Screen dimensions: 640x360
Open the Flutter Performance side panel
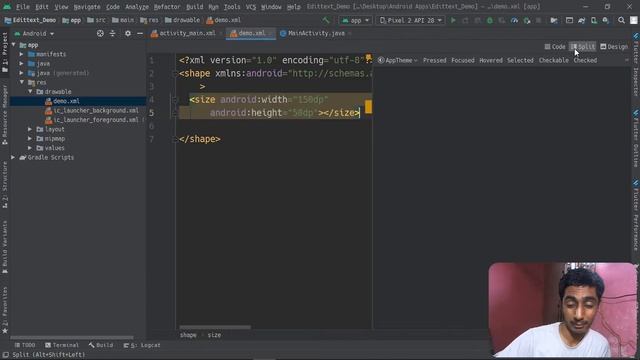click(x=636, y=215)
